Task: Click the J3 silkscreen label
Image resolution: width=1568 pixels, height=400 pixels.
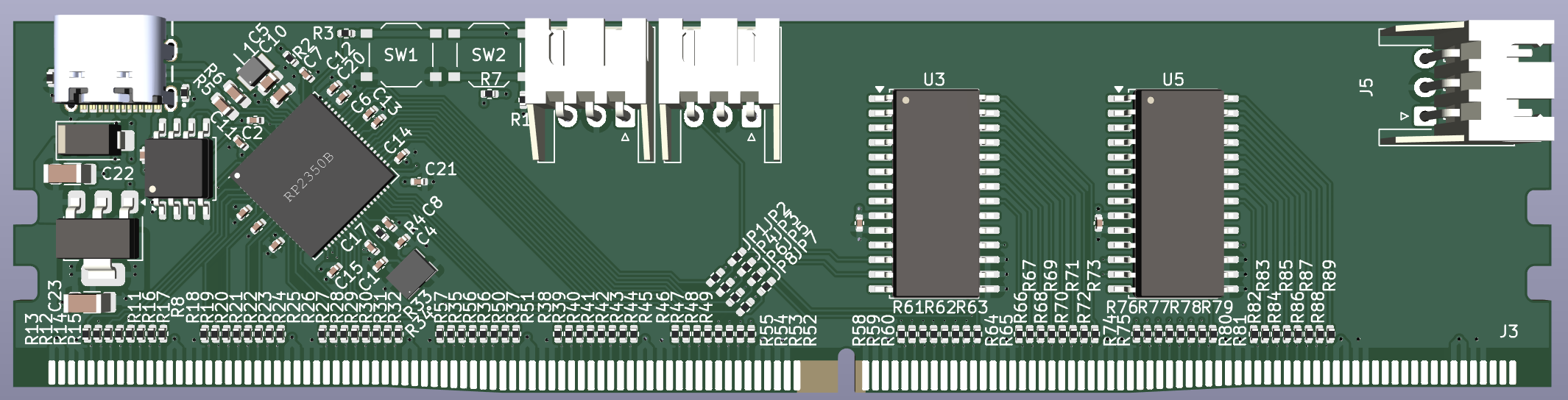Action: pos(1508,332)
